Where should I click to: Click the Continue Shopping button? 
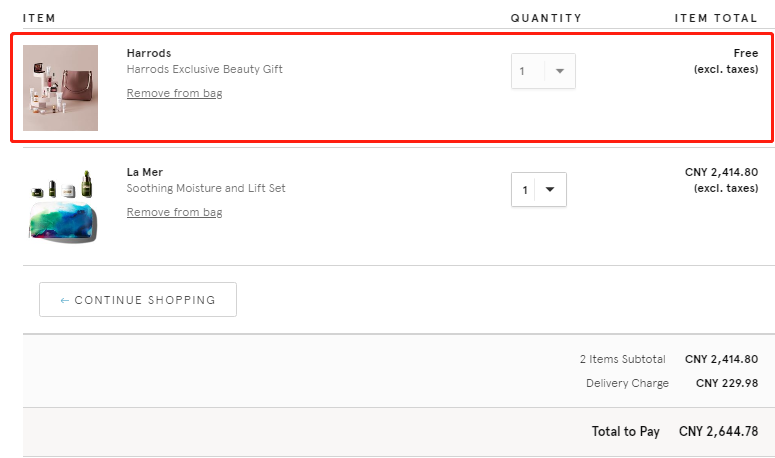(138, 299)
